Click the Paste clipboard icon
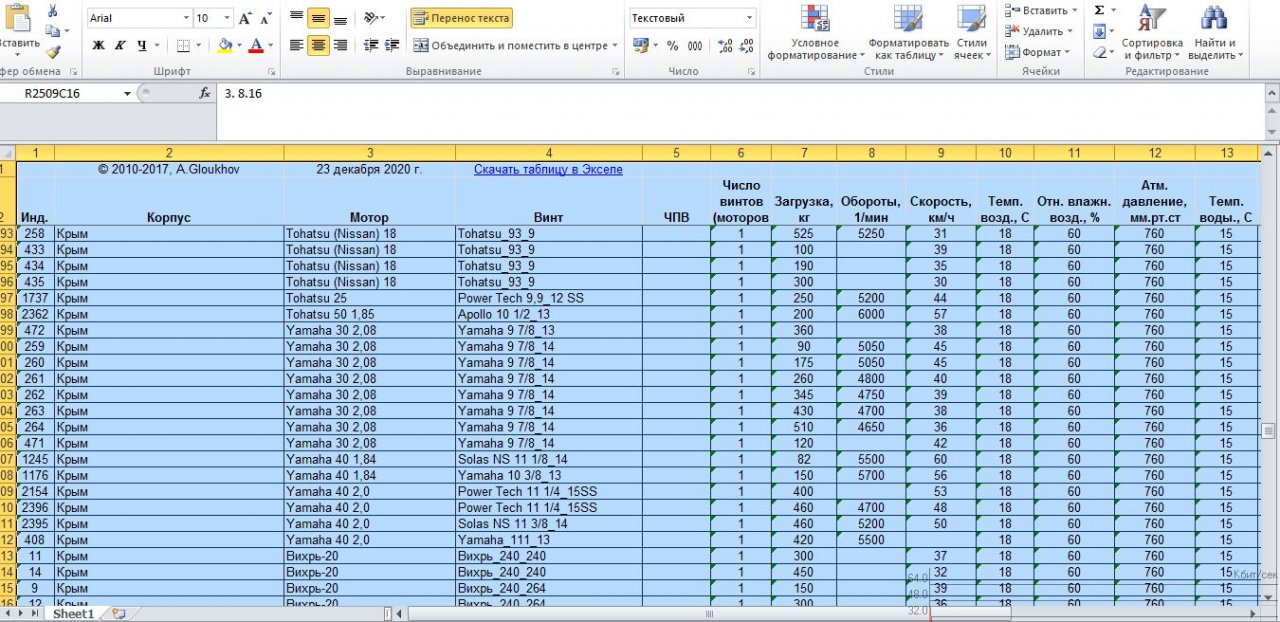Viewport: 1280px width, 622px height. 19,19
